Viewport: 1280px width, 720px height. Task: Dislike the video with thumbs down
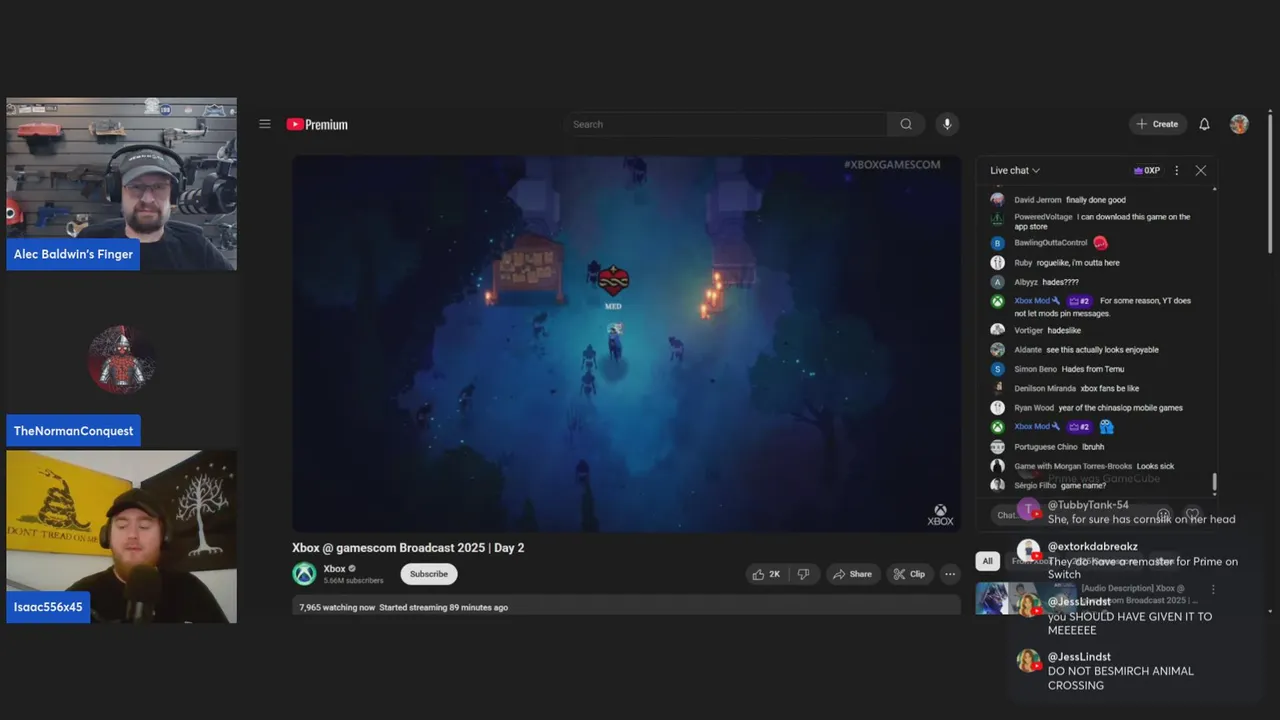point(803,574)
